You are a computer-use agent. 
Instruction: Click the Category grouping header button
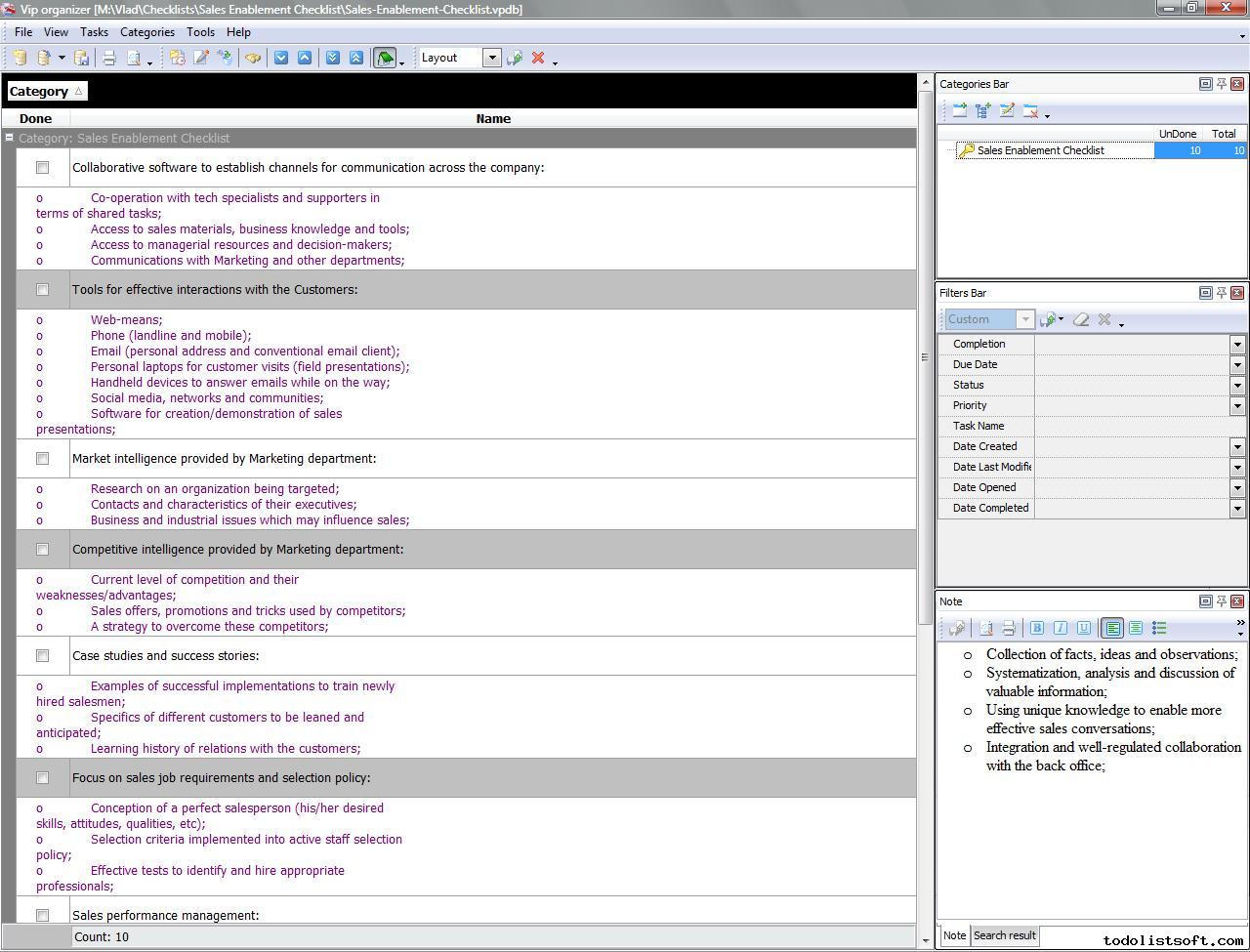(x=46, y=92)
